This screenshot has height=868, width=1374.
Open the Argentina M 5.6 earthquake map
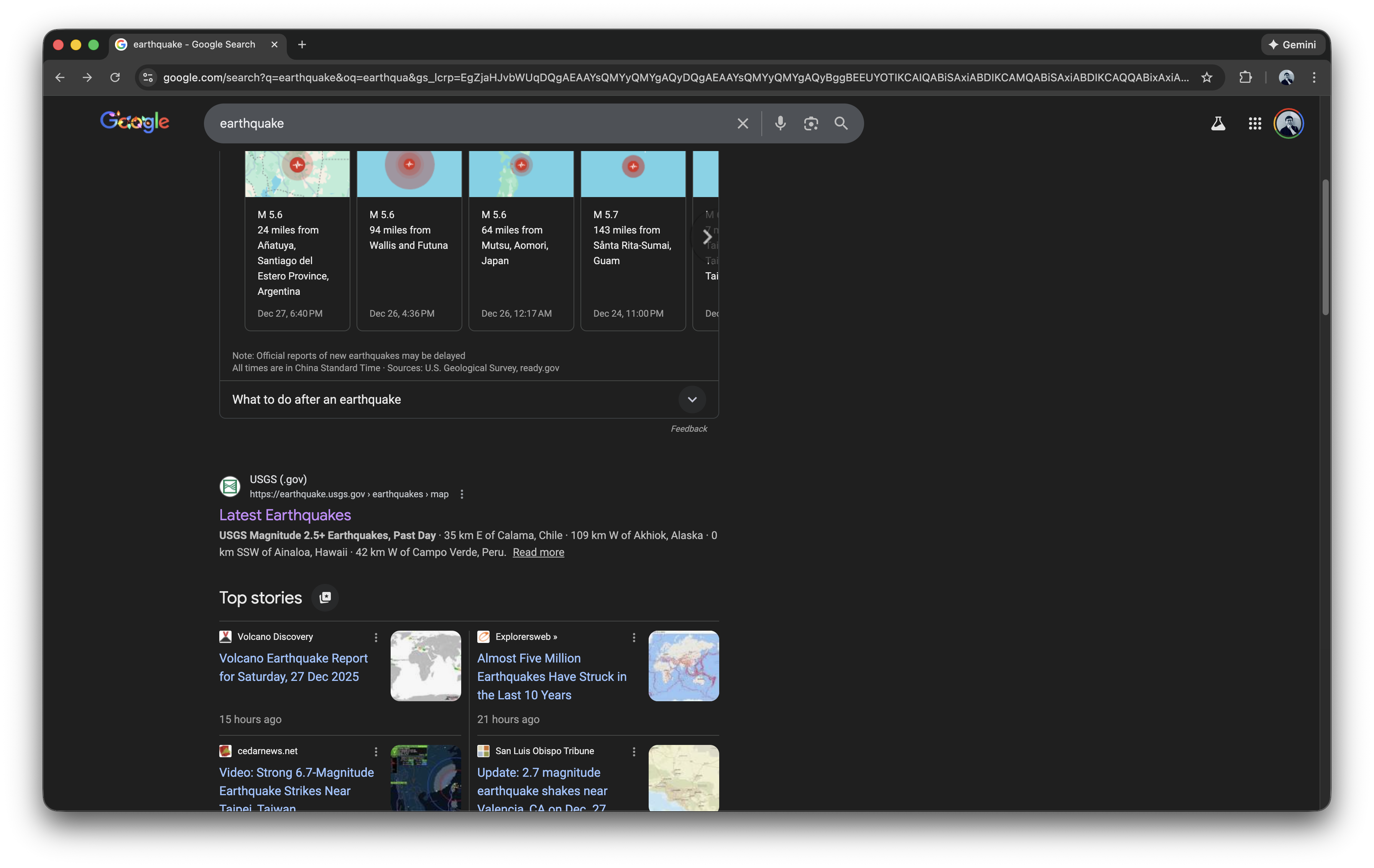pyautogui.click(x=297, y=174)
